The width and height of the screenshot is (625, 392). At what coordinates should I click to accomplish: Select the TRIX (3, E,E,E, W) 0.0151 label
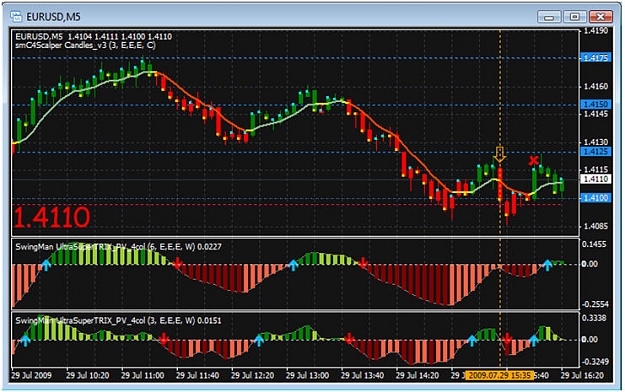coord(118,321)
